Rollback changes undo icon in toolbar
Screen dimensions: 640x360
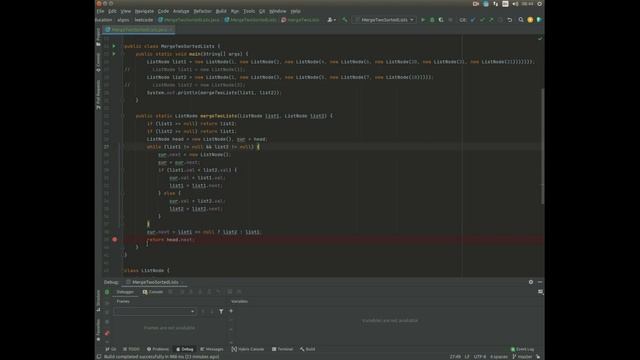coord(509,20)
